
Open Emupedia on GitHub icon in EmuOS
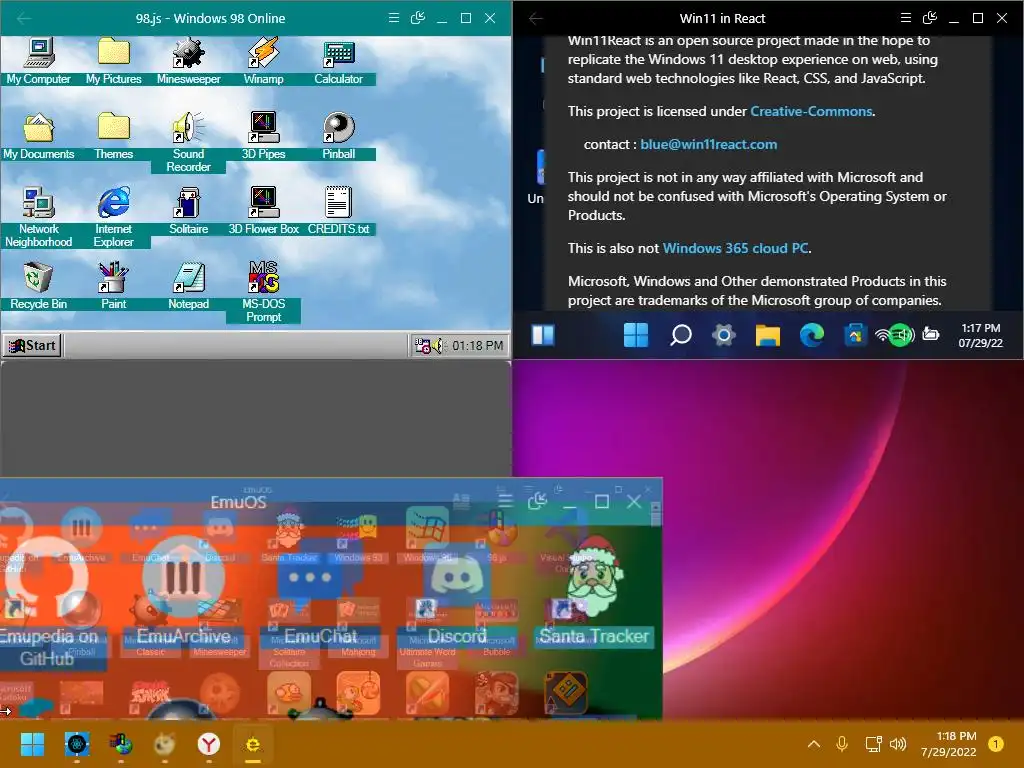46,602
